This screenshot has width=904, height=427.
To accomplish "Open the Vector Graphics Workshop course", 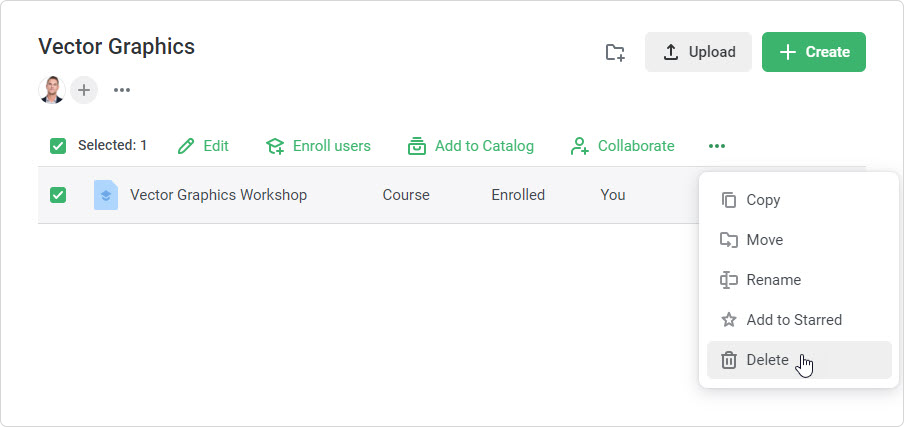I will click(x=218, y=195).
